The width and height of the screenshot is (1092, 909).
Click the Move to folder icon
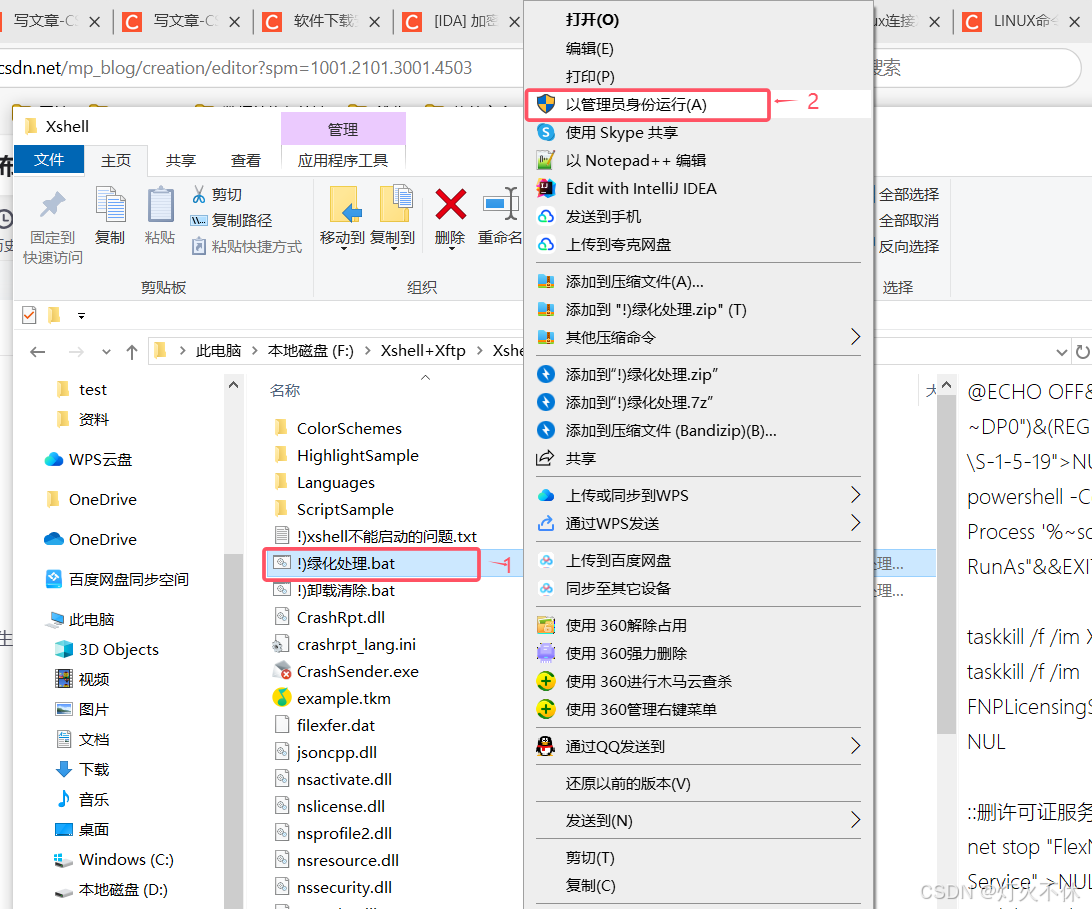[x=345, y=205]
